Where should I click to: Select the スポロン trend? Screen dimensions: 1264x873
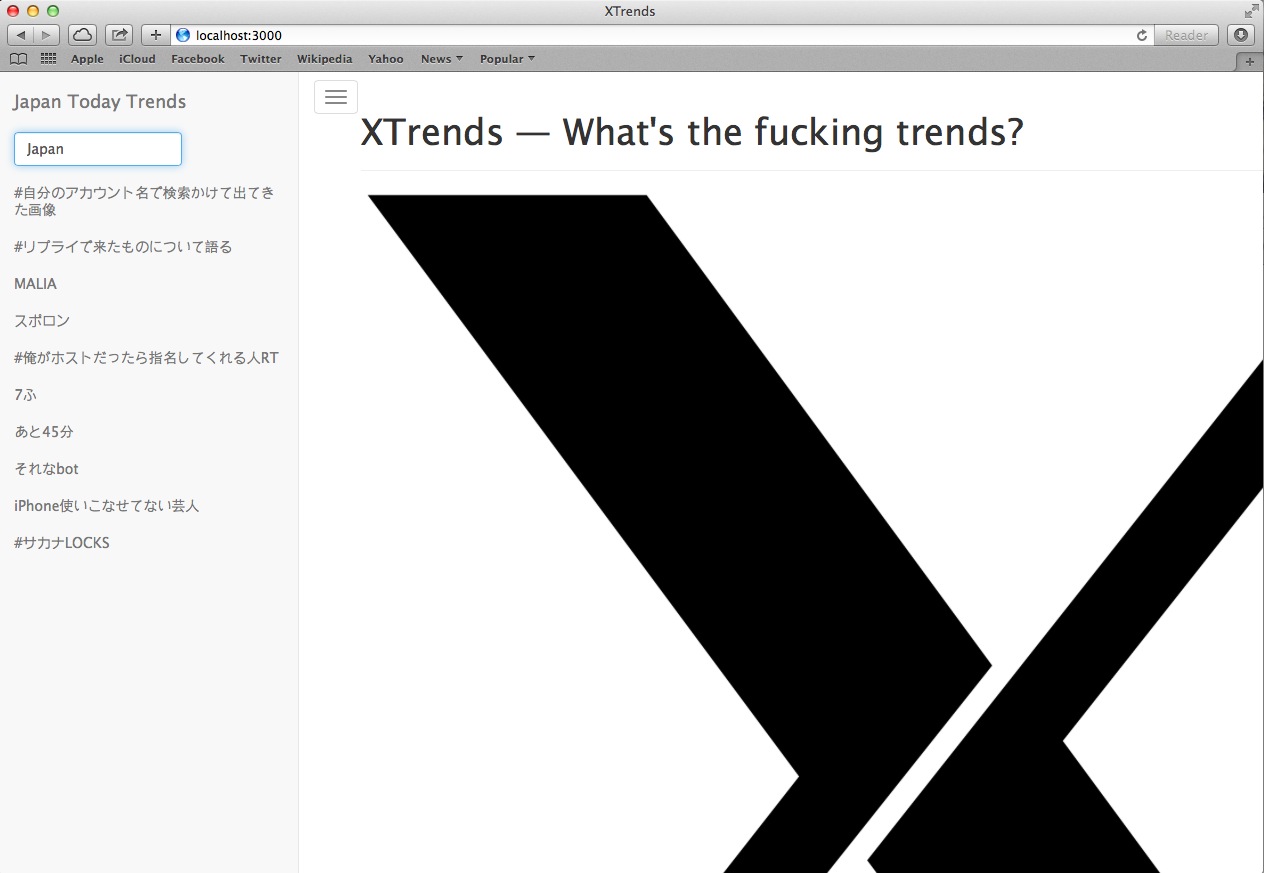42,321
